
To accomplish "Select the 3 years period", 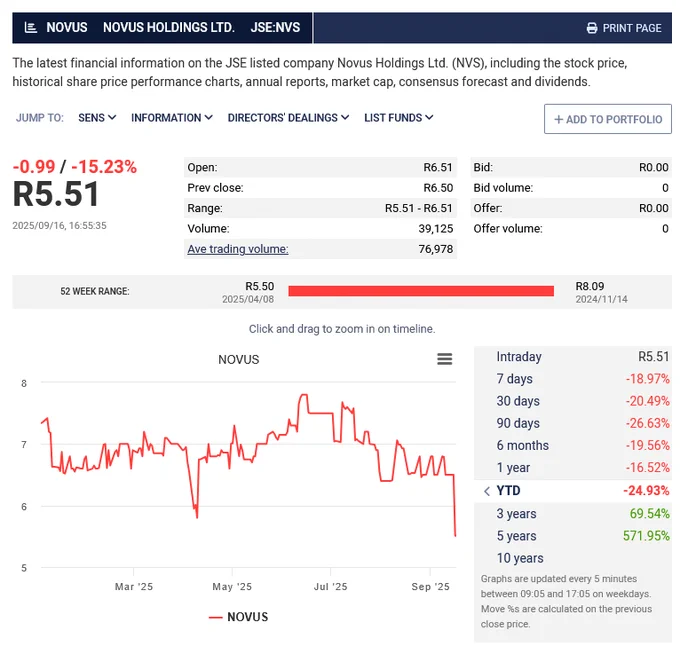I will [x=572, y=513].
